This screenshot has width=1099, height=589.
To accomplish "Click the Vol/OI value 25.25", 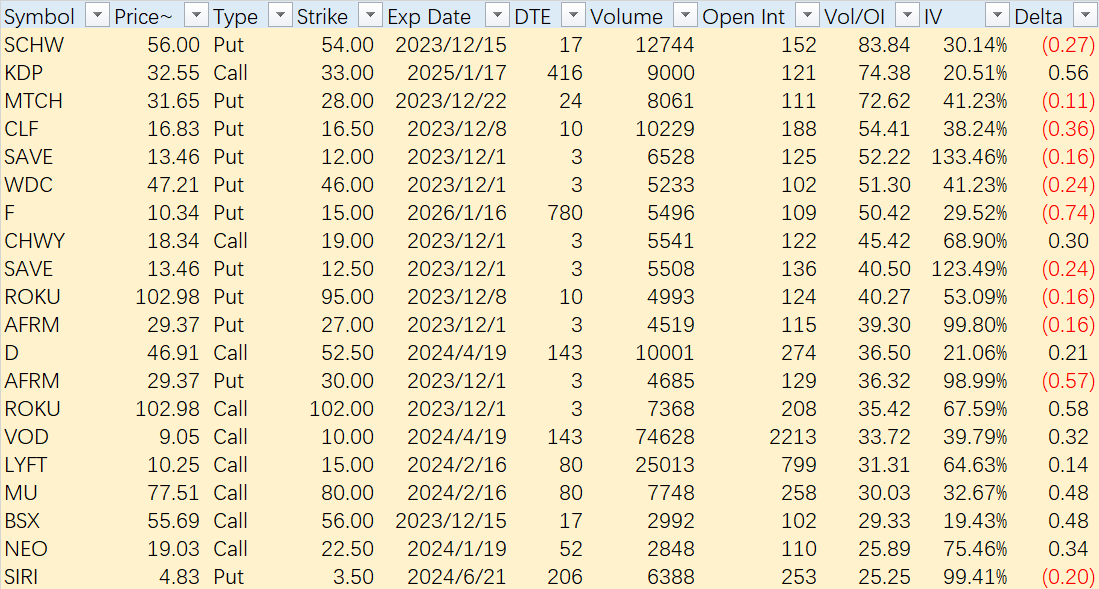I will 885,577.
